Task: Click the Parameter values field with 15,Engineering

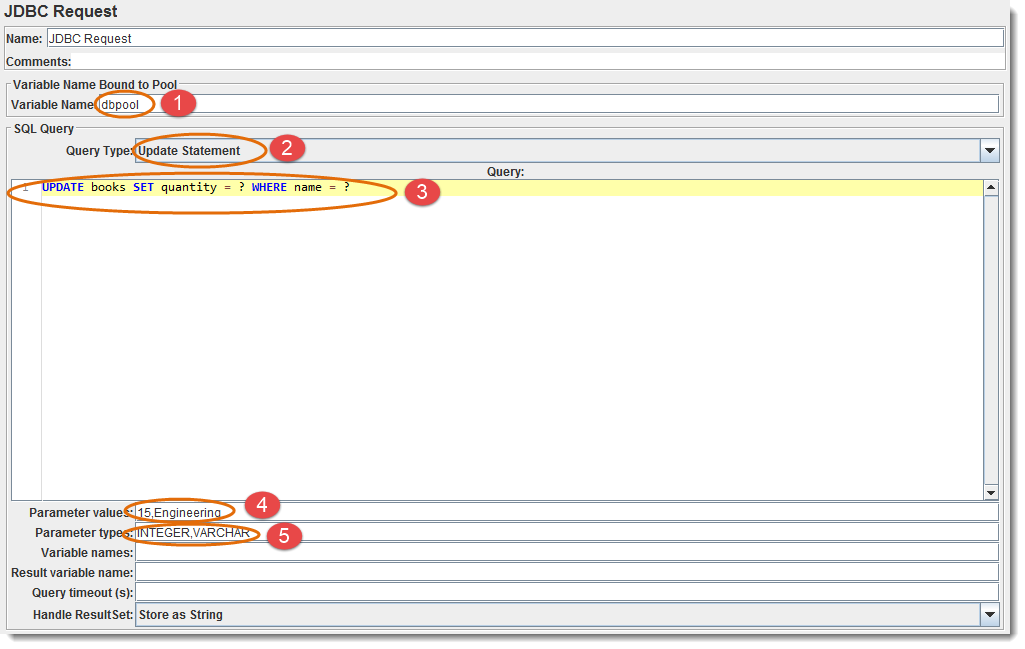Action: (x=567, y=512)
